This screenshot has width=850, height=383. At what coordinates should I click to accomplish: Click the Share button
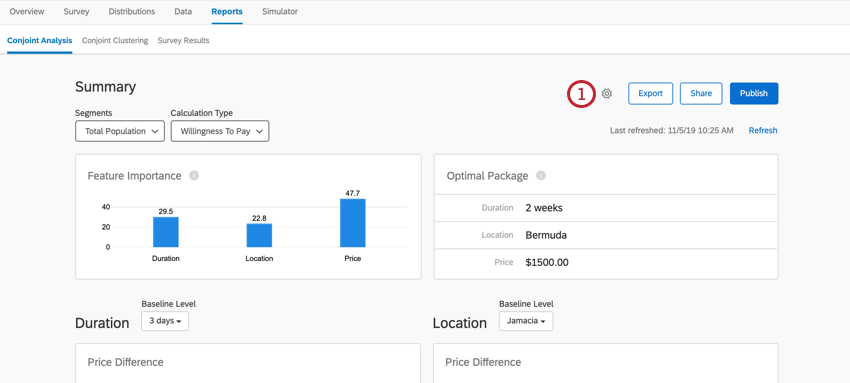[701, 93]
